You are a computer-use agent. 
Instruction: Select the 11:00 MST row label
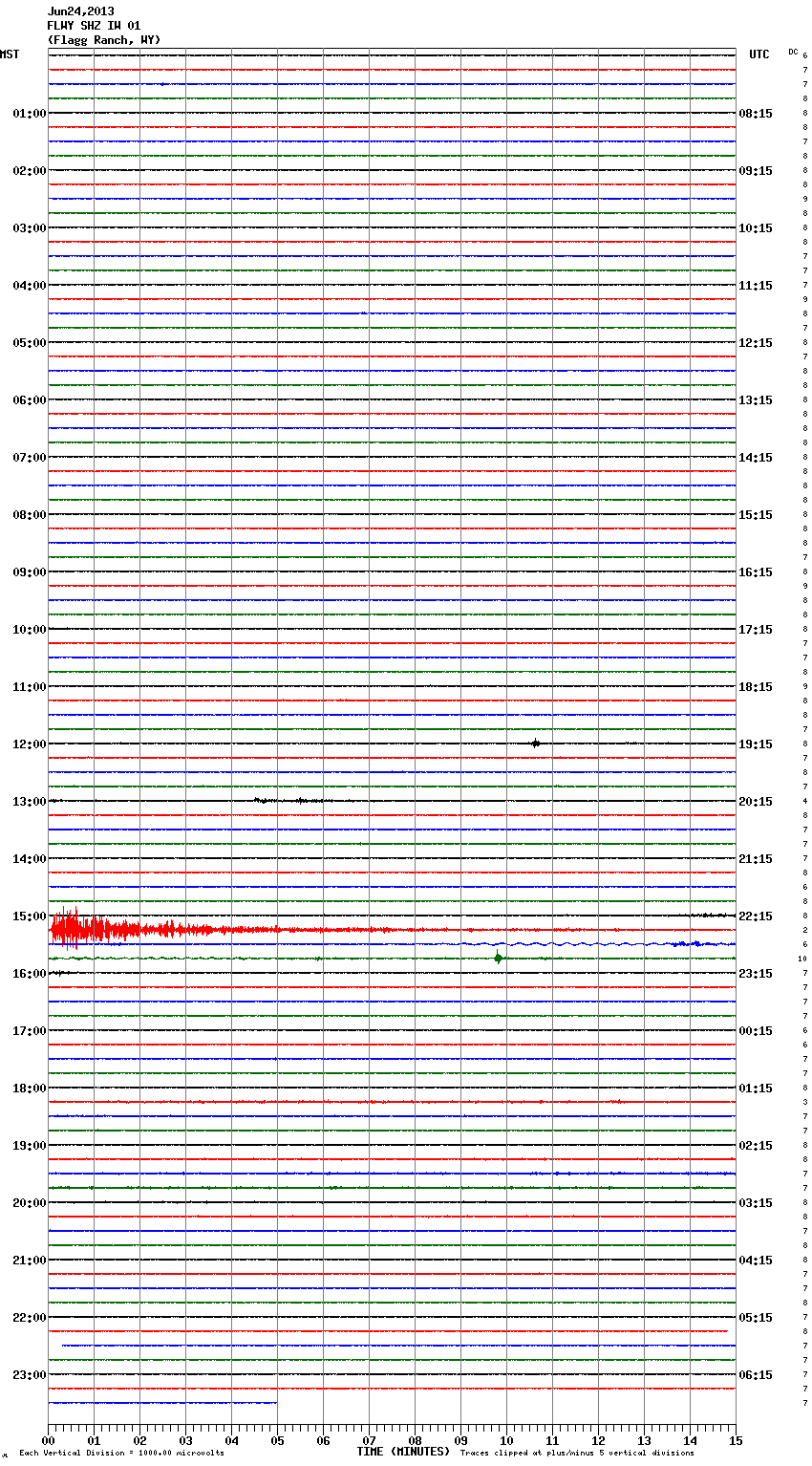[x=30, y=687]
